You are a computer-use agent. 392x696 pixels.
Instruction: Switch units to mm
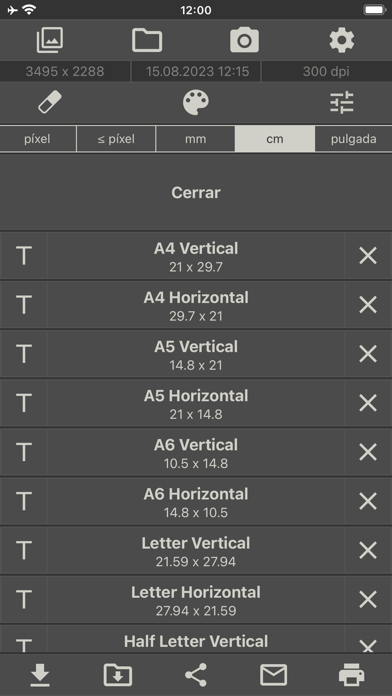click(x=195, y=139)
